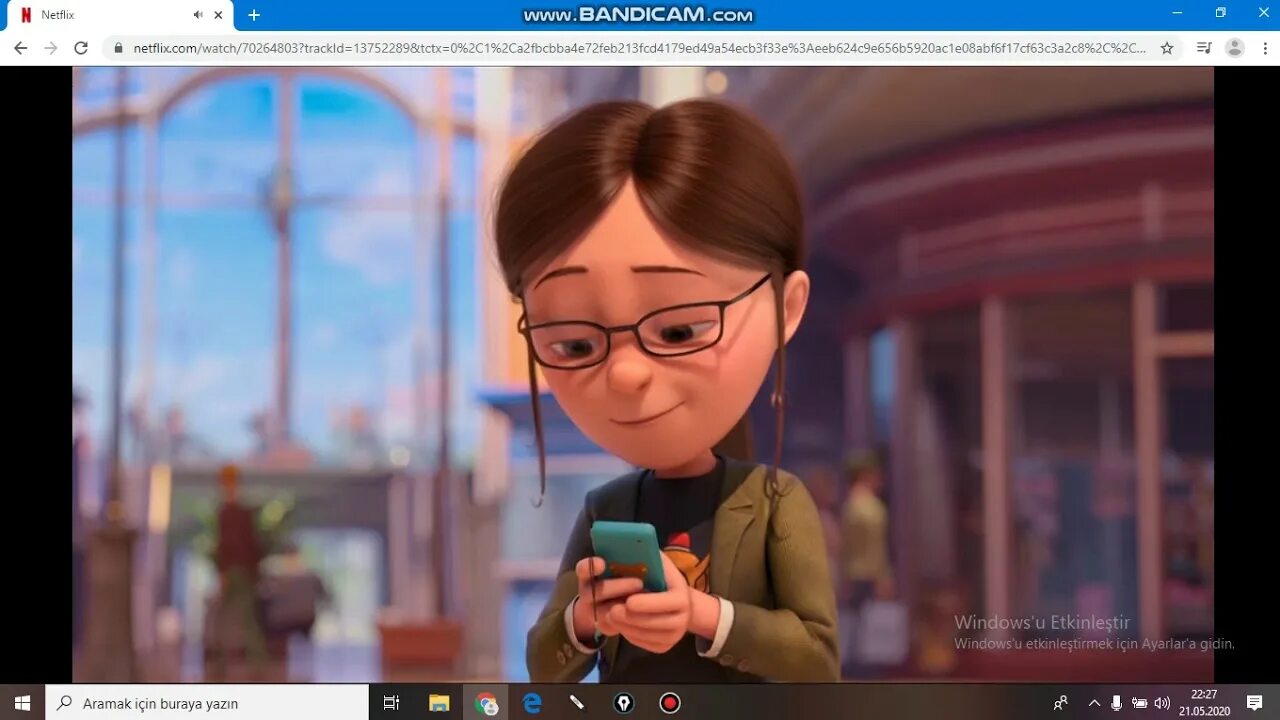Open File Explorer from taskbar

(439, 703)
